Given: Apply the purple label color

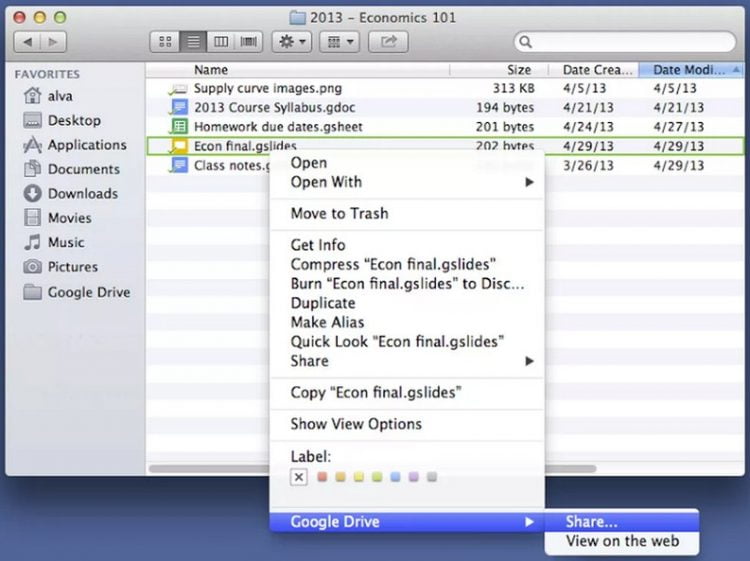Looking at the screenshot, I should pos(414,477).
